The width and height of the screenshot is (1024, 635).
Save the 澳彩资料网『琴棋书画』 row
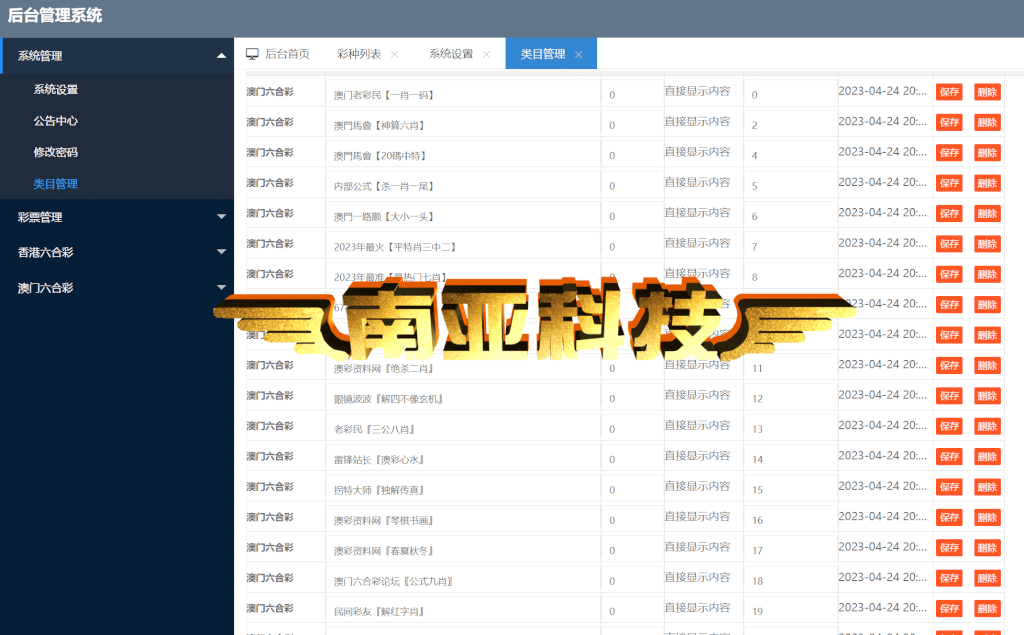949,517
